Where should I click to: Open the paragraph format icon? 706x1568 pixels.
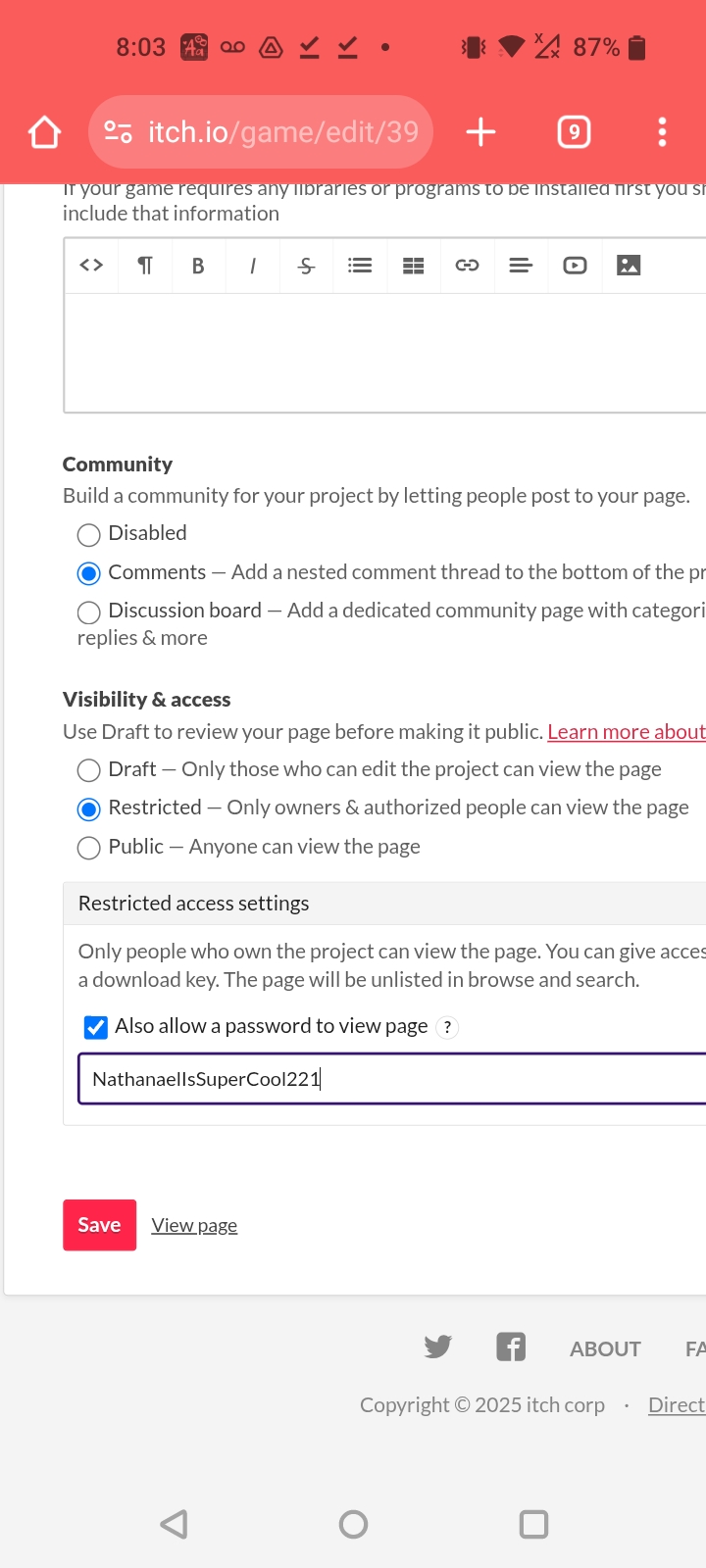click(x=145, y=266)
